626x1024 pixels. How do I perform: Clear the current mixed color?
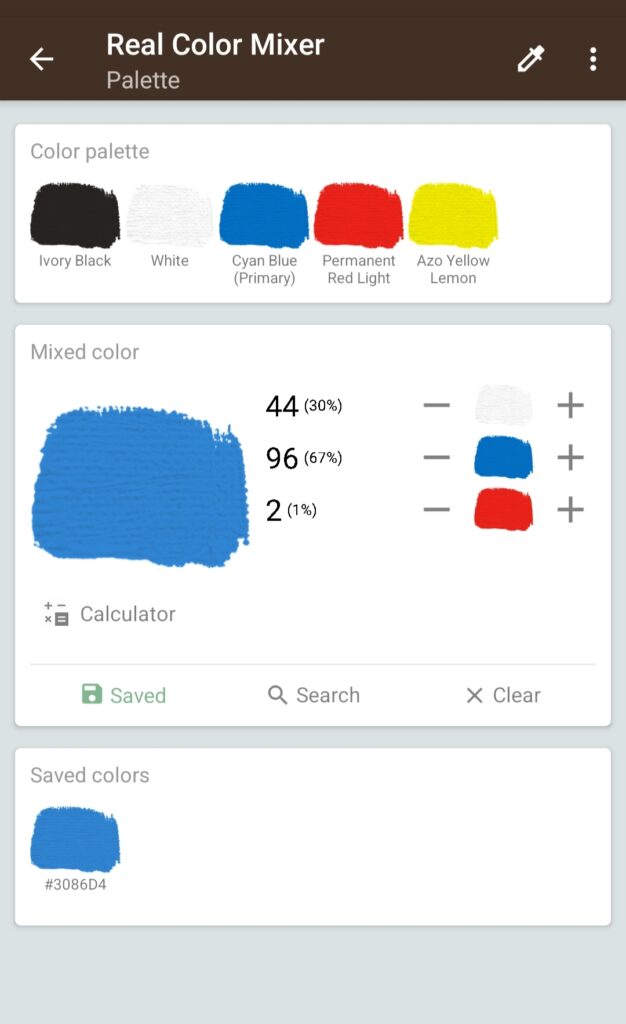[503, 695]
